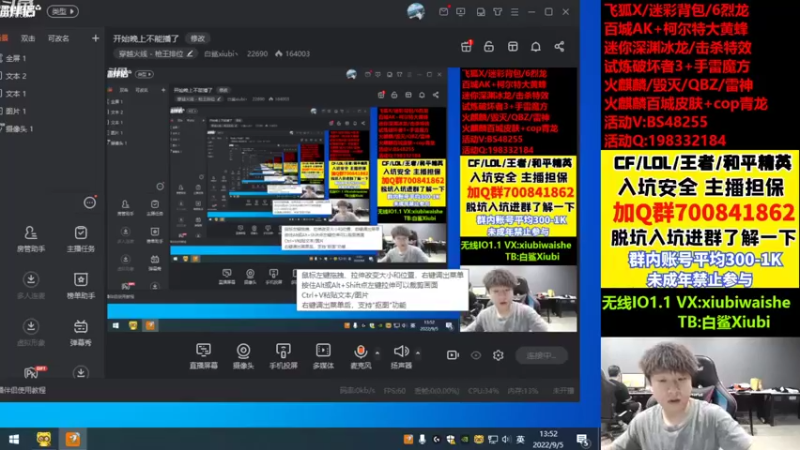Add a new source with plus icon
Screen dimensions: 800x450
tap(95, 38)
